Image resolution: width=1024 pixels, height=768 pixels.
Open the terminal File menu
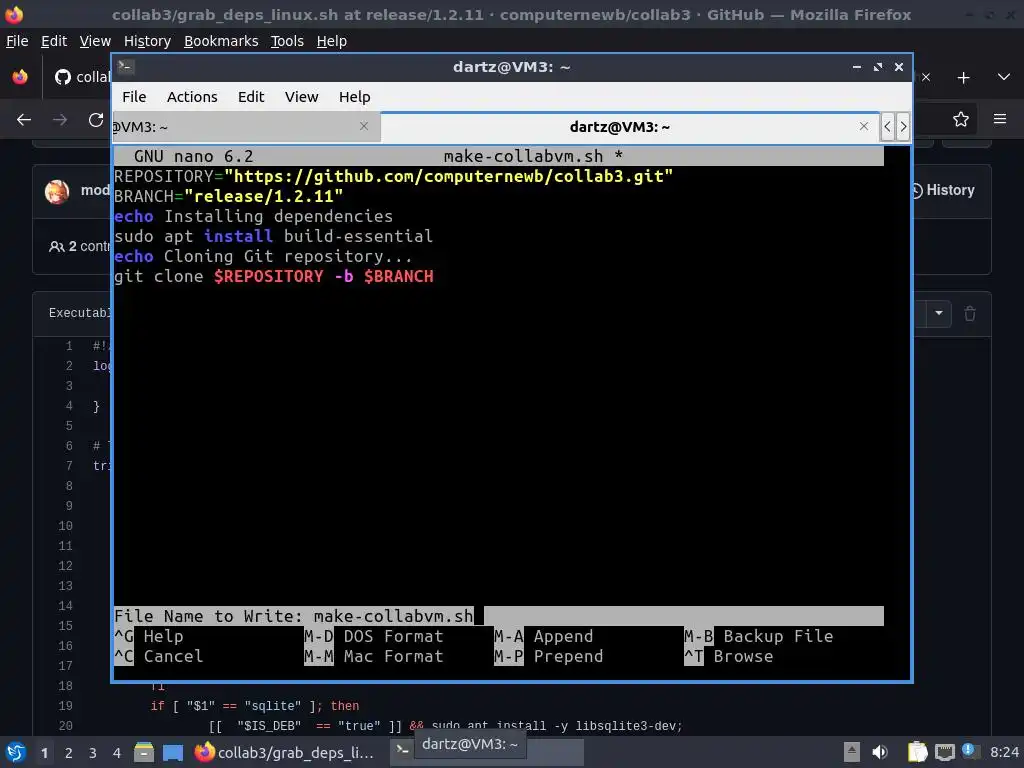point(134,97)
